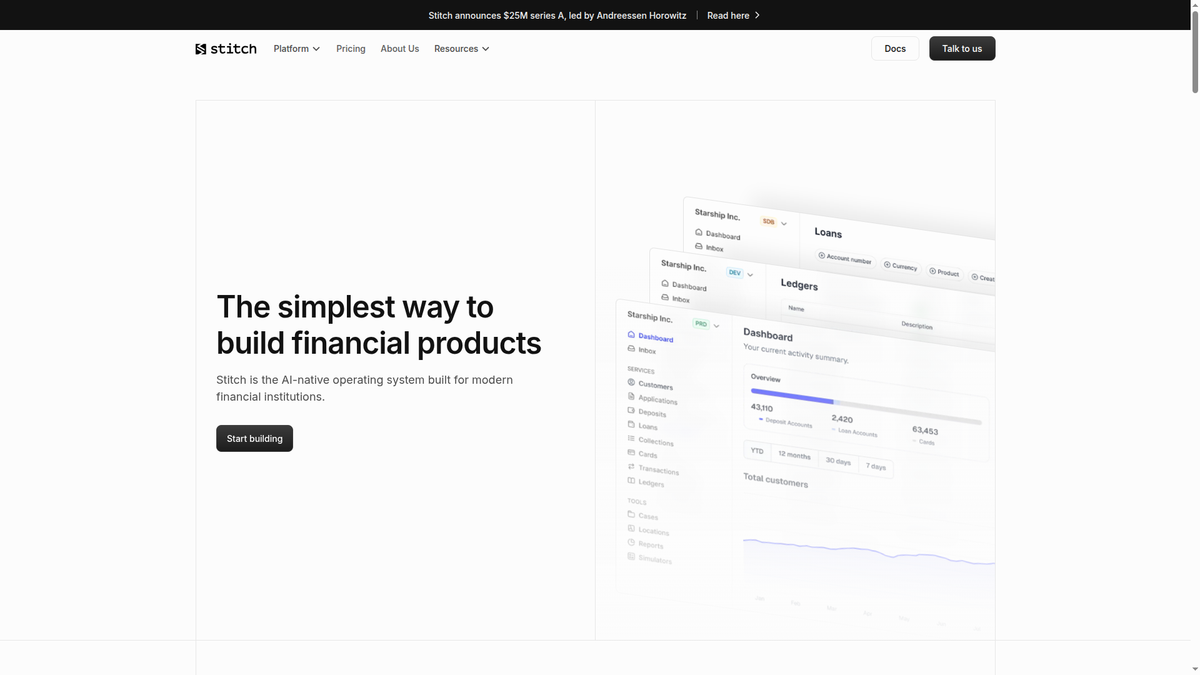Click the 43,110 deposit accounts value

pos(762,408)
